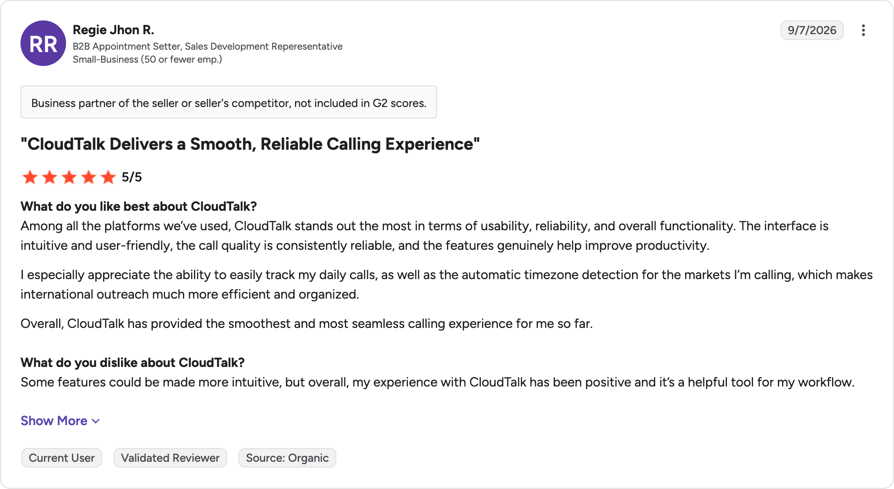Select the Source: Organic tag
The height and width of the screenshot is (489, 894).
click(287, 458)
